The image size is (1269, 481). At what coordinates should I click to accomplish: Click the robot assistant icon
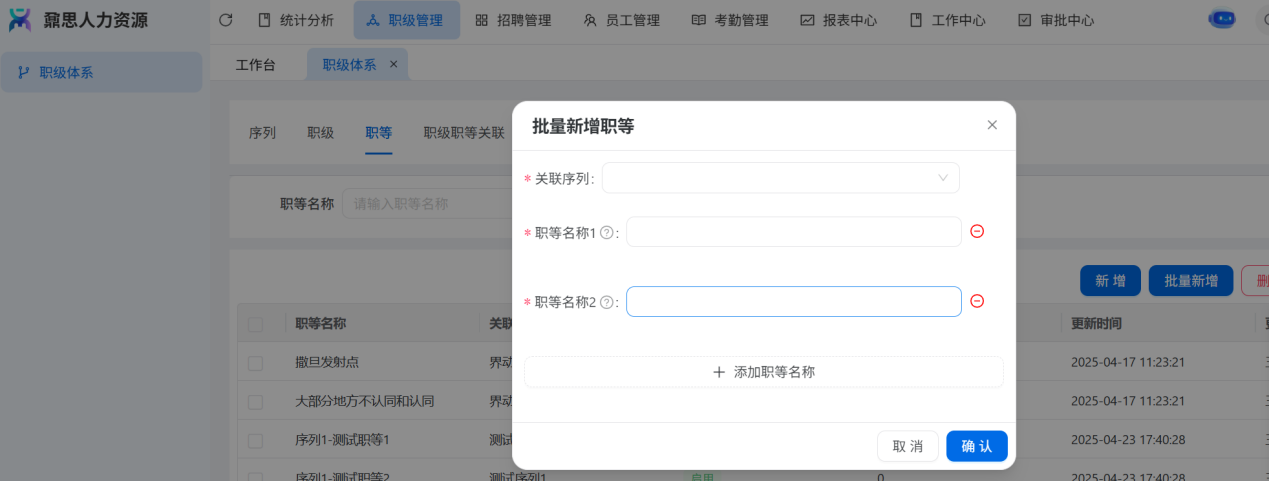point(1221,19)
